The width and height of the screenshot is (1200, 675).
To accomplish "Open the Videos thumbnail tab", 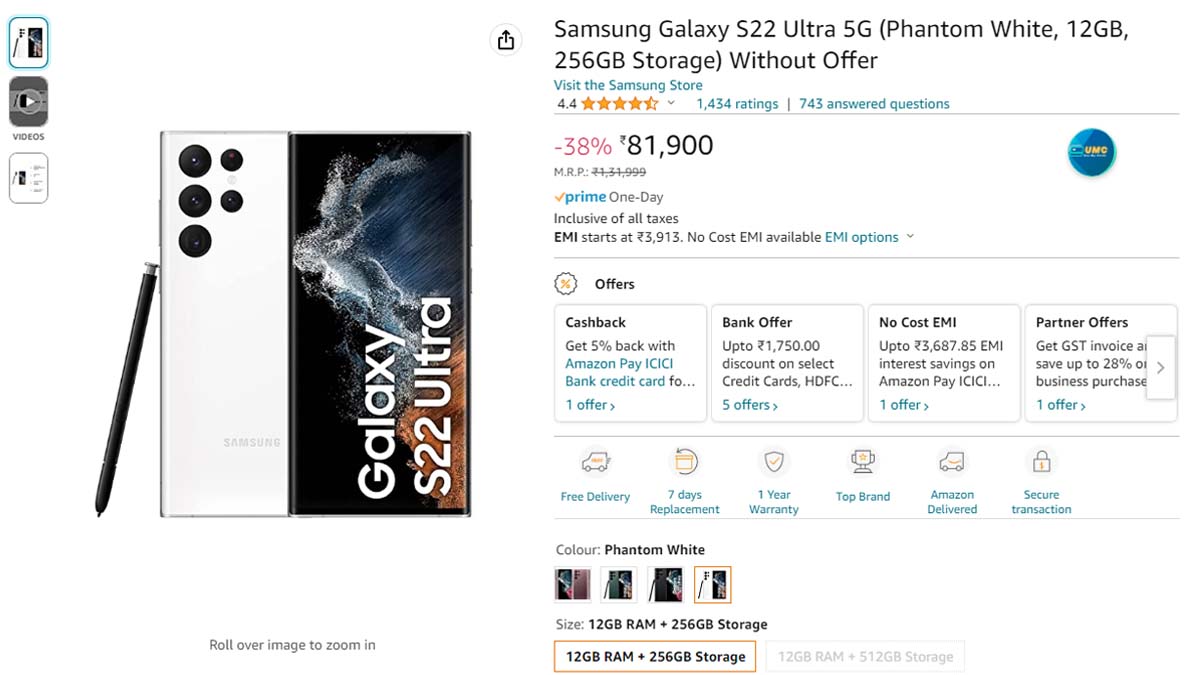I will [29, 102].
